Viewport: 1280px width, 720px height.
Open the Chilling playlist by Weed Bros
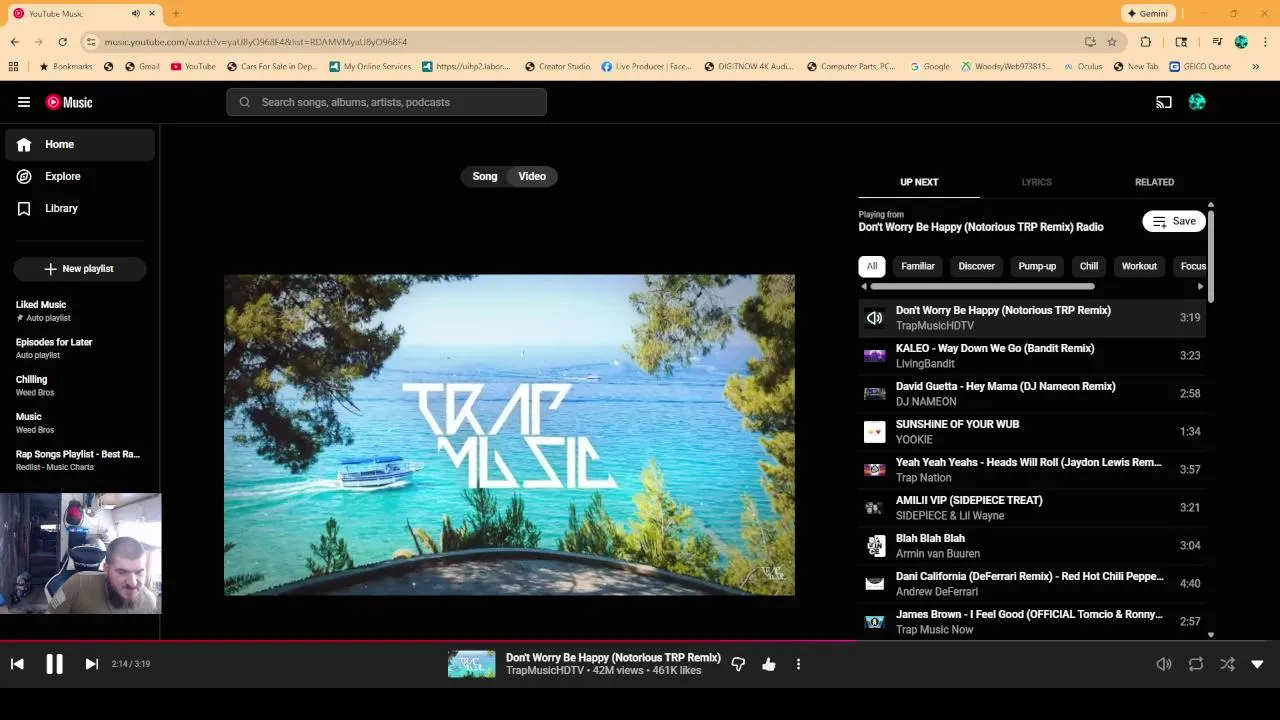tap(80, 386)
